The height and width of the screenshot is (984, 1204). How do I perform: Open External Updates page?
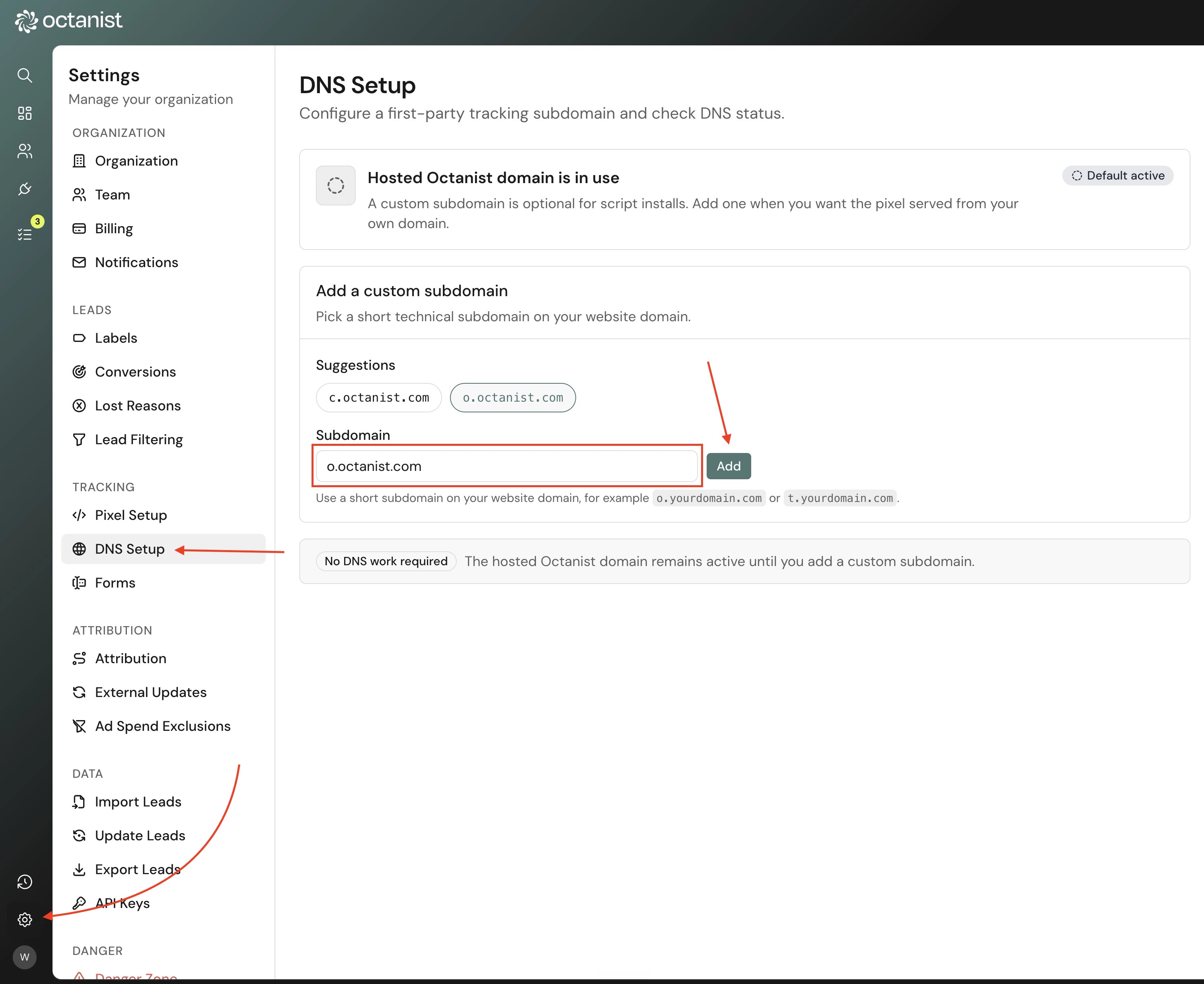pyautogui.click(x=163, y=692)
